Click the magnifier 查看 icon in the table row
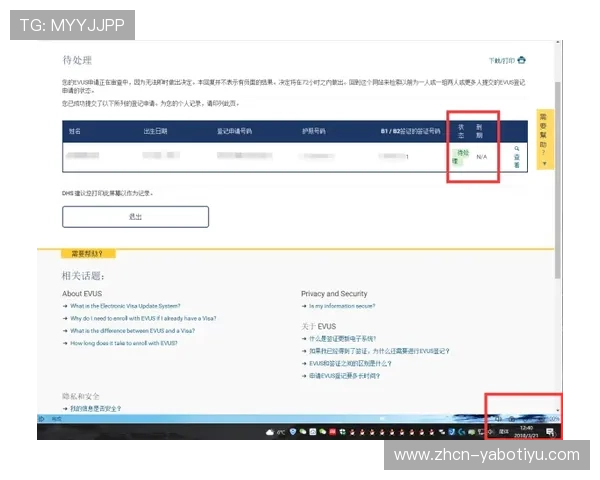Screen dimensions: 600x480 517,148
